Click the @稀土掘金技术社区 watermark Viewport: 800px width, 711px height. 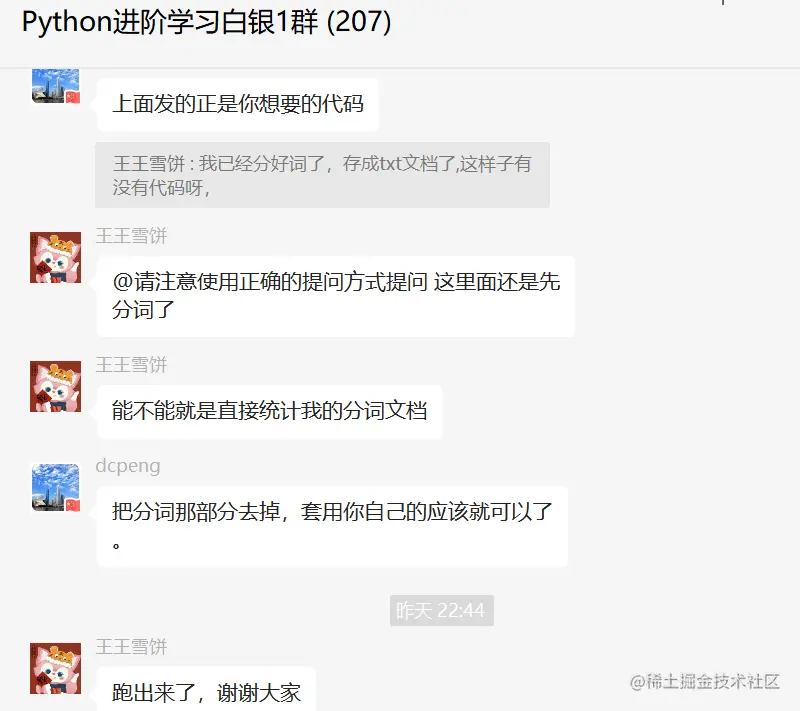click(705, 681)
